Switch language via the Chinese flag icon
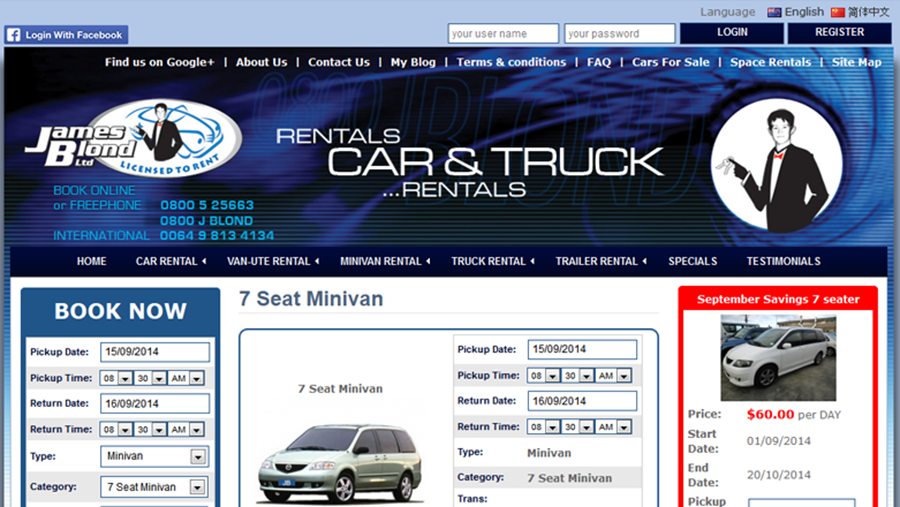 pyautogui.click(x=837, y=12)
